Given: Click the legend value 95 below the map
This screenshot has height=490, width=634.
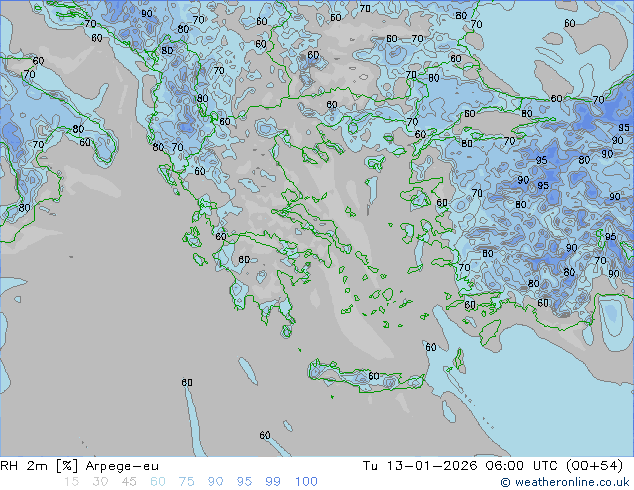Looking at the screenshot, I should tap(244, 482).
